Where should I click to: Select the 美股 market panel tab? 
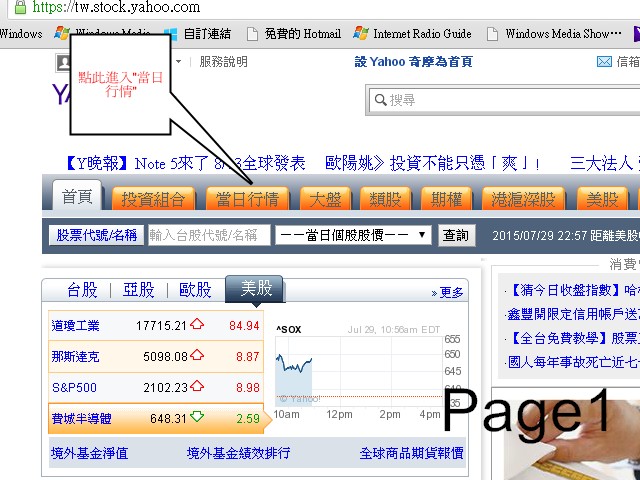coord(256,289)
